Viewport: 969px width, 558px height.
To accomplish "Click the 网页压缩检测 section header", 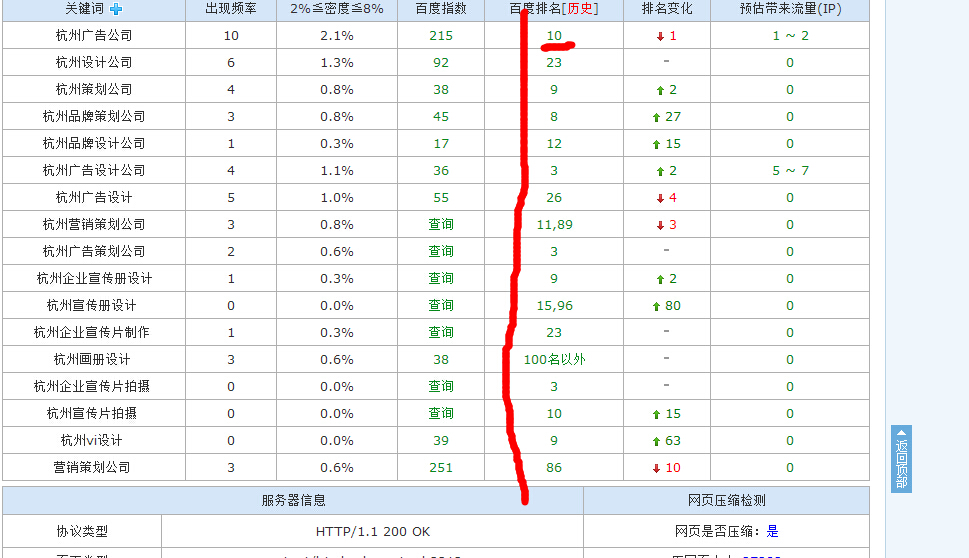I will (726, 500).
